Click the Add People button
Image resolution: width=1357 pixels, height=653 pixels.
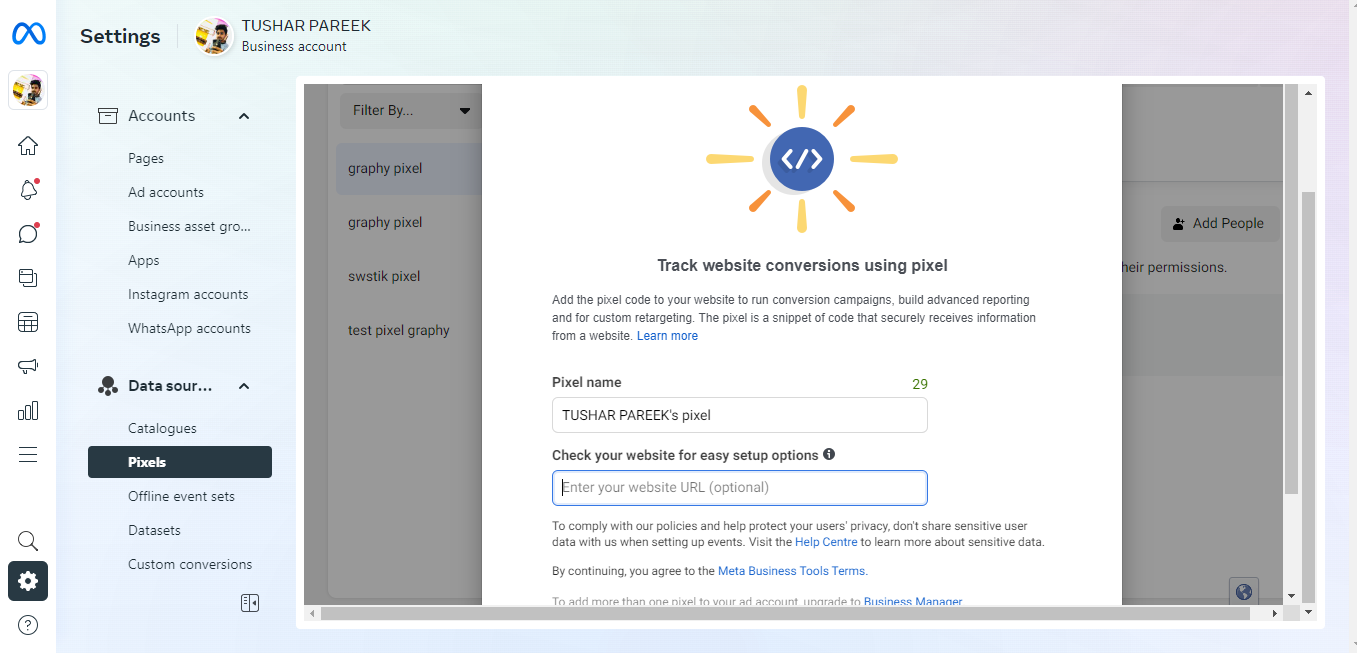click(1219, 223)
